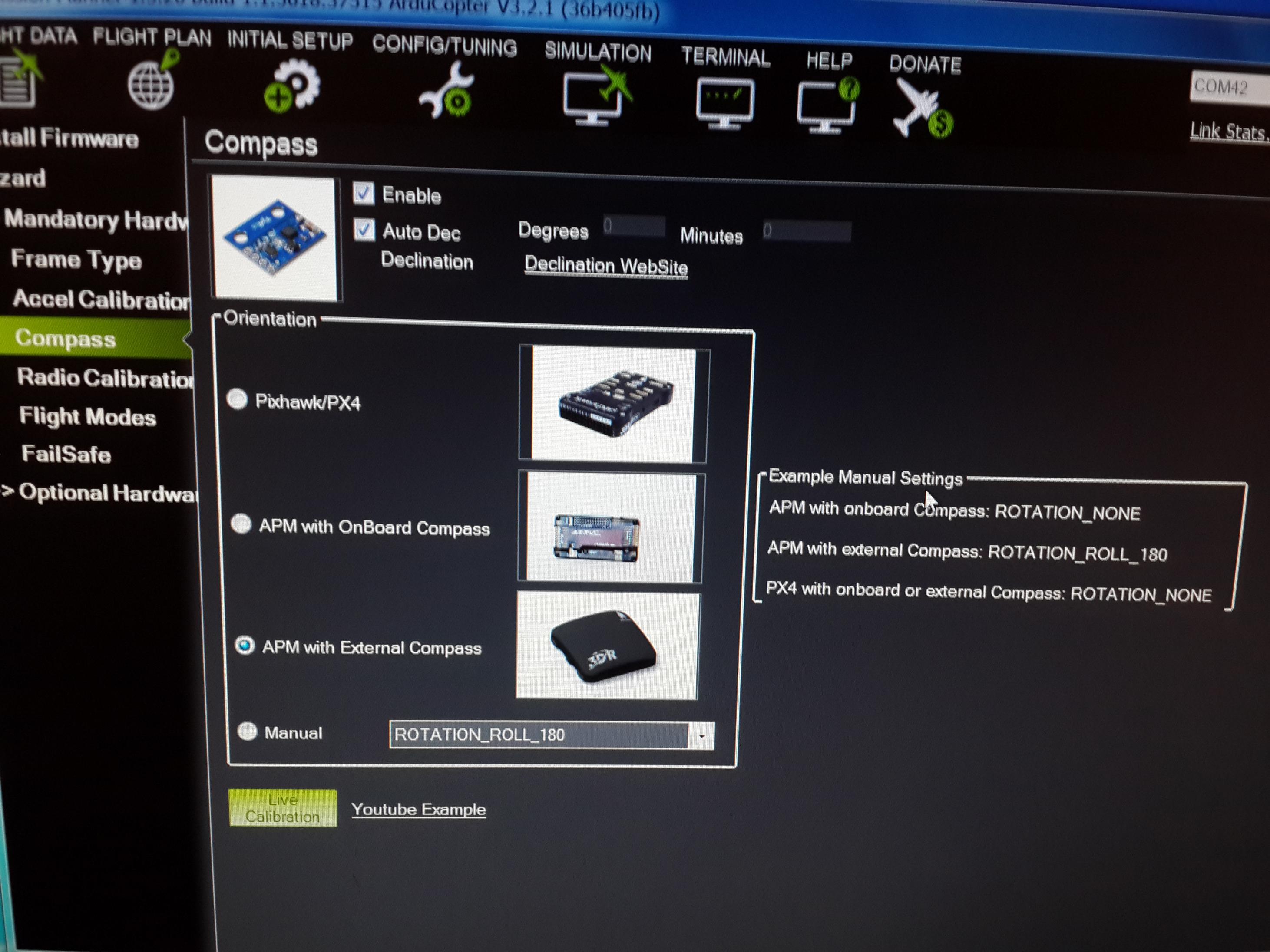Open FailSafe in sidebar
1270x952 pixels.
(66, 454)
